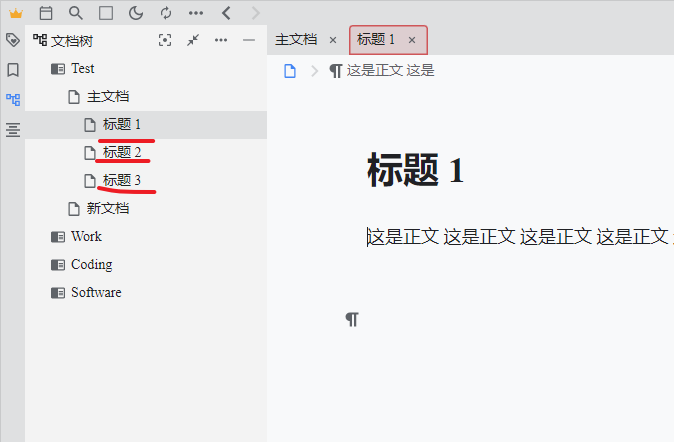Click Work notebook icon
This screenshot has height=442, width=674.
click(58, 236)
